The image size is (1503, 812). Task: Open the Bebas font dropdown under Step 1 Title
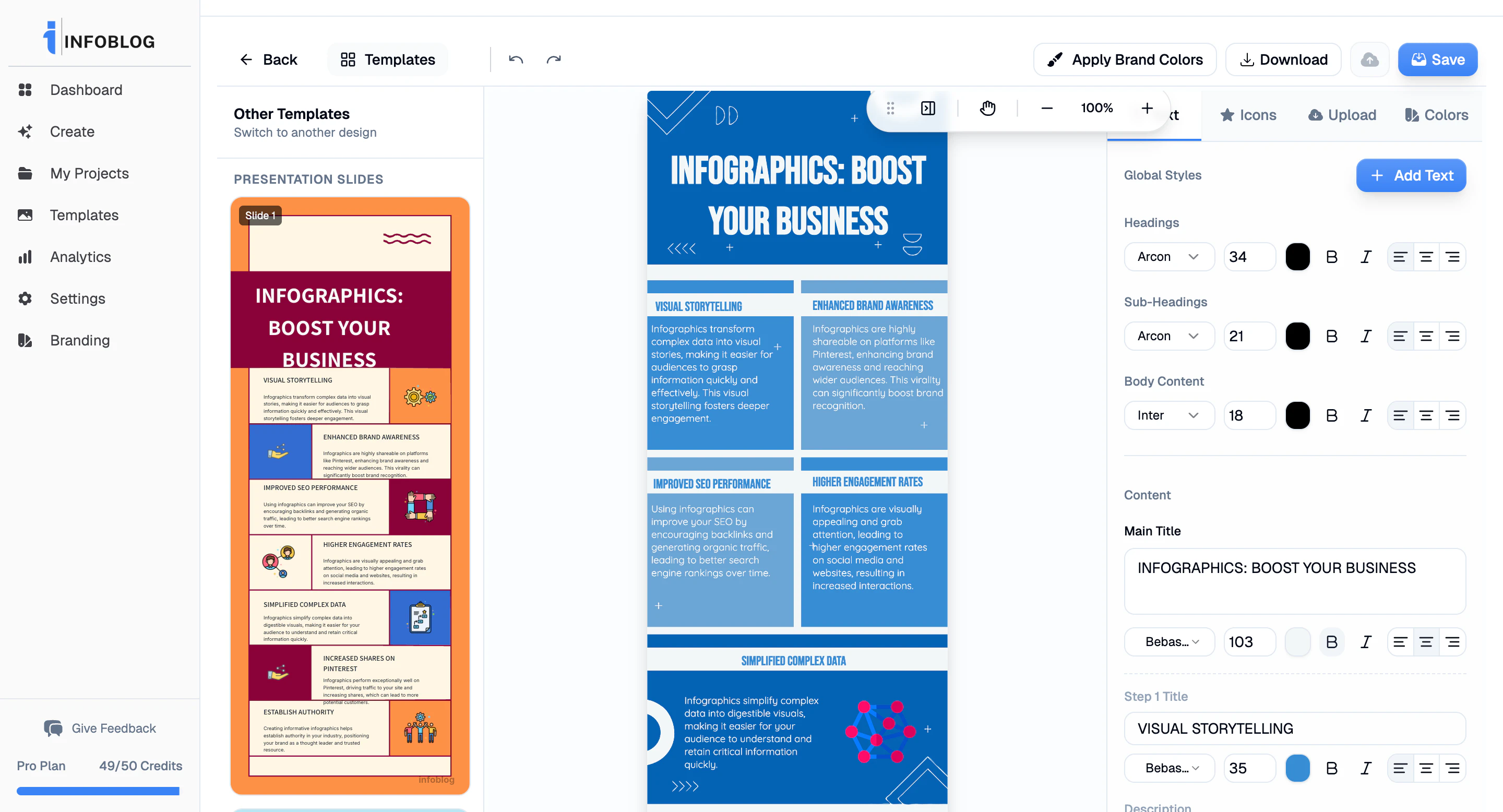(1168, 768)
